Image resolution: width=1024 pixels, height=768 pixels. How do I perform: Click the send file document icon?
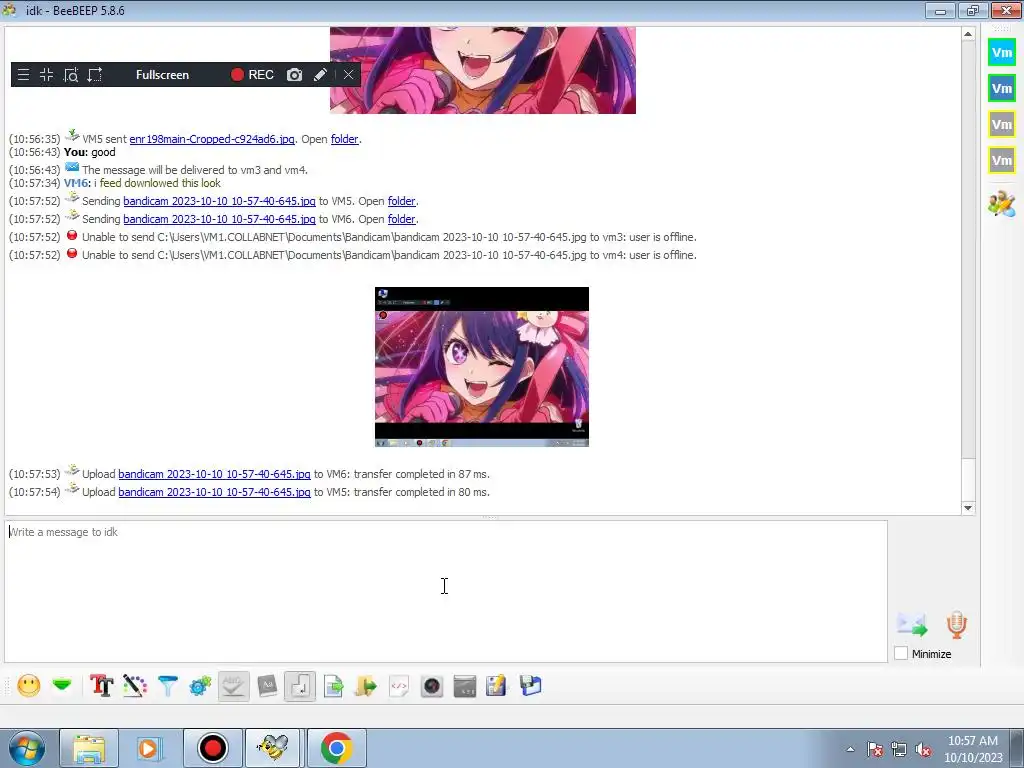(333, 686)
